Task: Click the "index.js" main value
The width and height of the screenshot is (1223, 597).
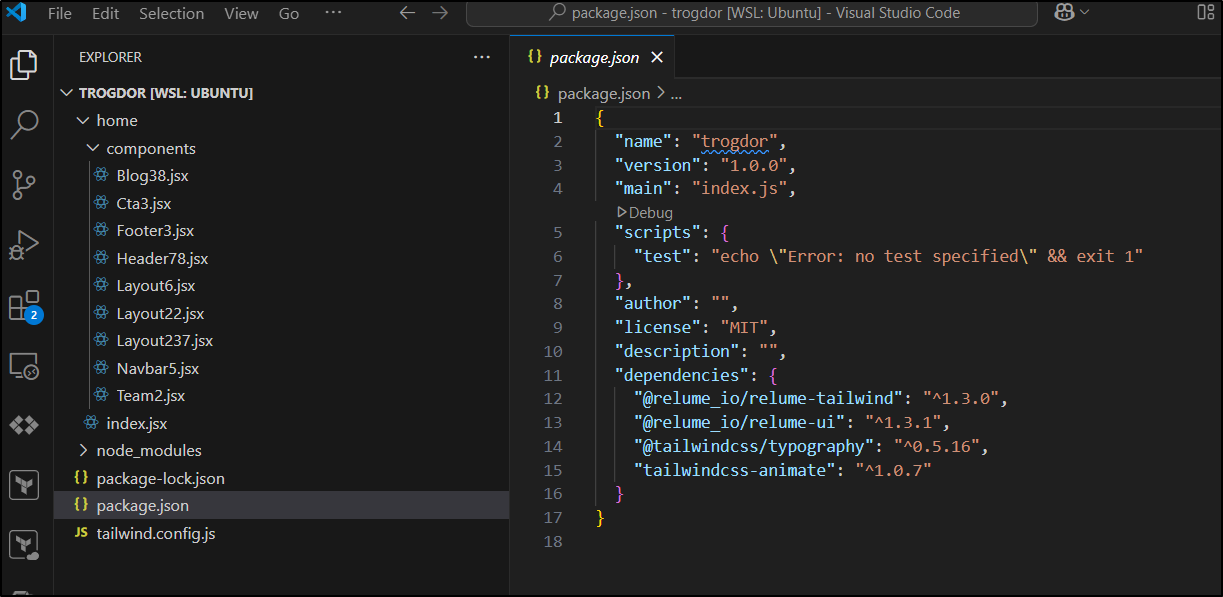Action: 738,188
